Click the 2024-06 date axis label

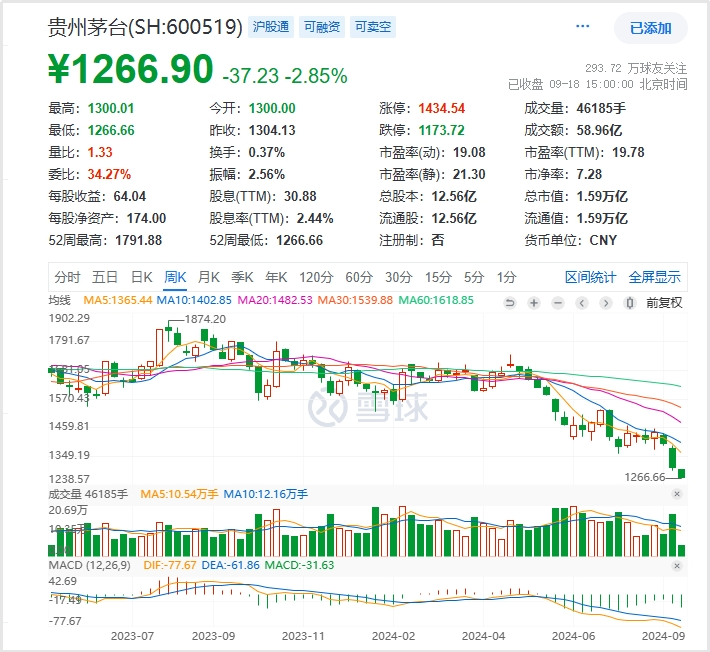pyautogui.click(x=573, y=636)
